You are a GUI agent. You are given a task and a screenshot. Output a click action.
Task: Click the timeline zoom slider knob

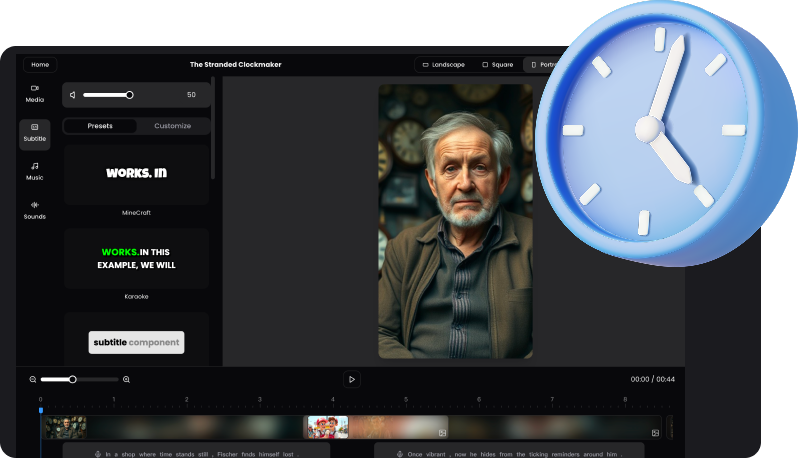click(72, 380)
